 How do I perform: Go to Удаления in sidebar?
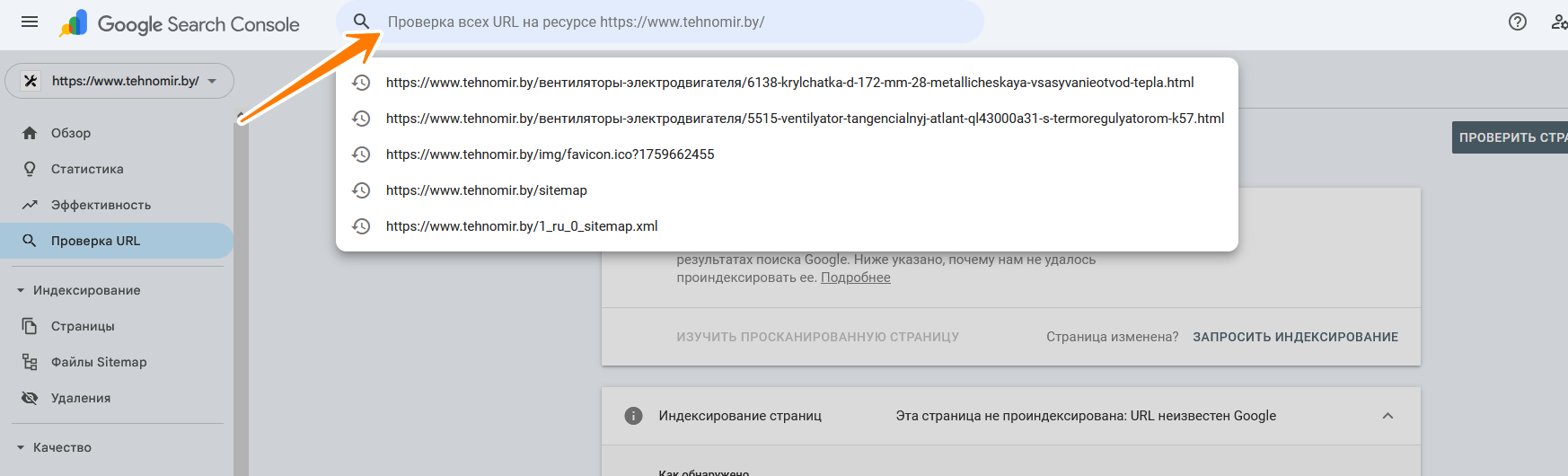(x=81, y=398)
